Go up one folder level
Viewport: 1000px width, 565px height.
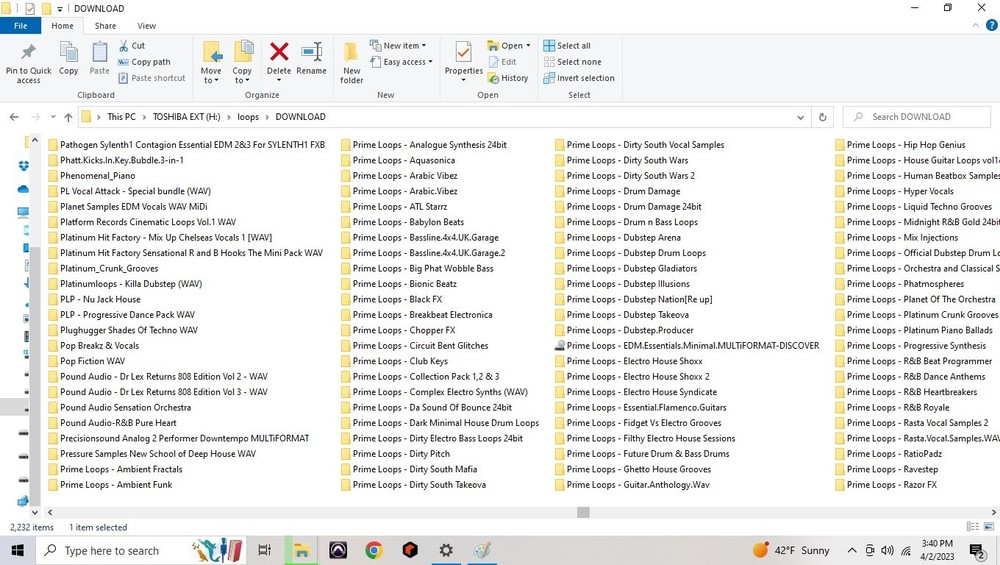click(68, 117)
